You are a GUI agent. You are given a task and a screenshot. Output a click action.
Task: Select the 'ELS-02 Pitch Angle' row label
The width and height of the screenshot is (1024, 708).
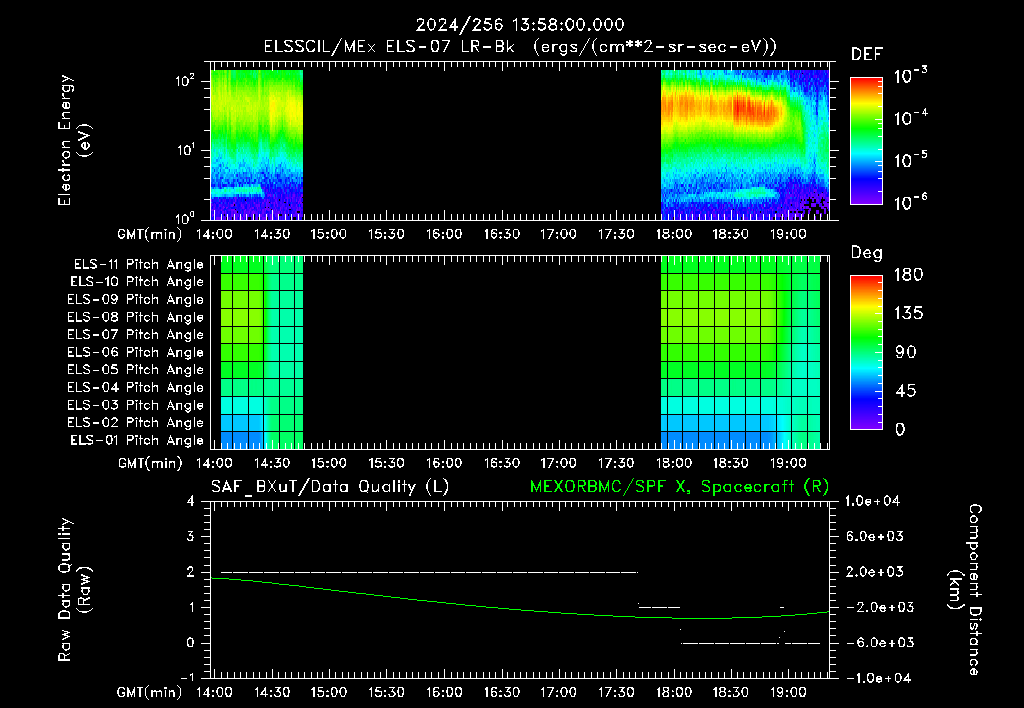coord(136,423)
